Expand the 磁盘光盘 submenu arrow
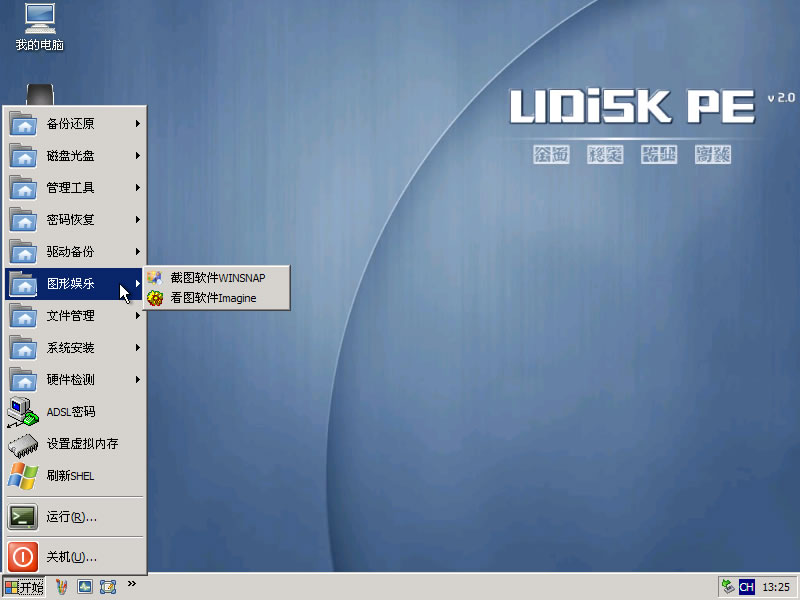The height and width of the screenshot is (600, 800). pos(138,156)
